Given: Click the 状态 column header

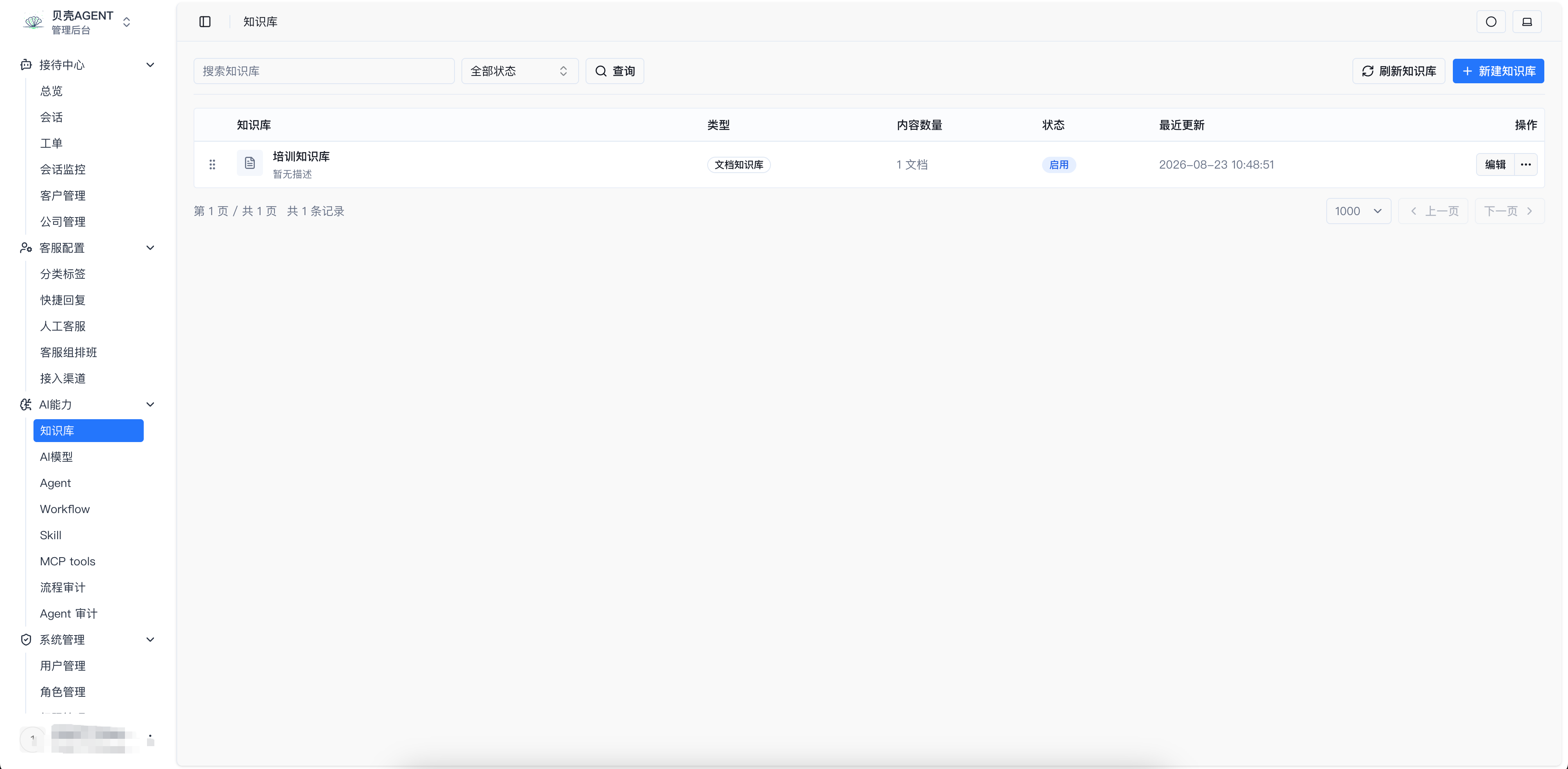Looking at the screenshot, I should 1053,125.
